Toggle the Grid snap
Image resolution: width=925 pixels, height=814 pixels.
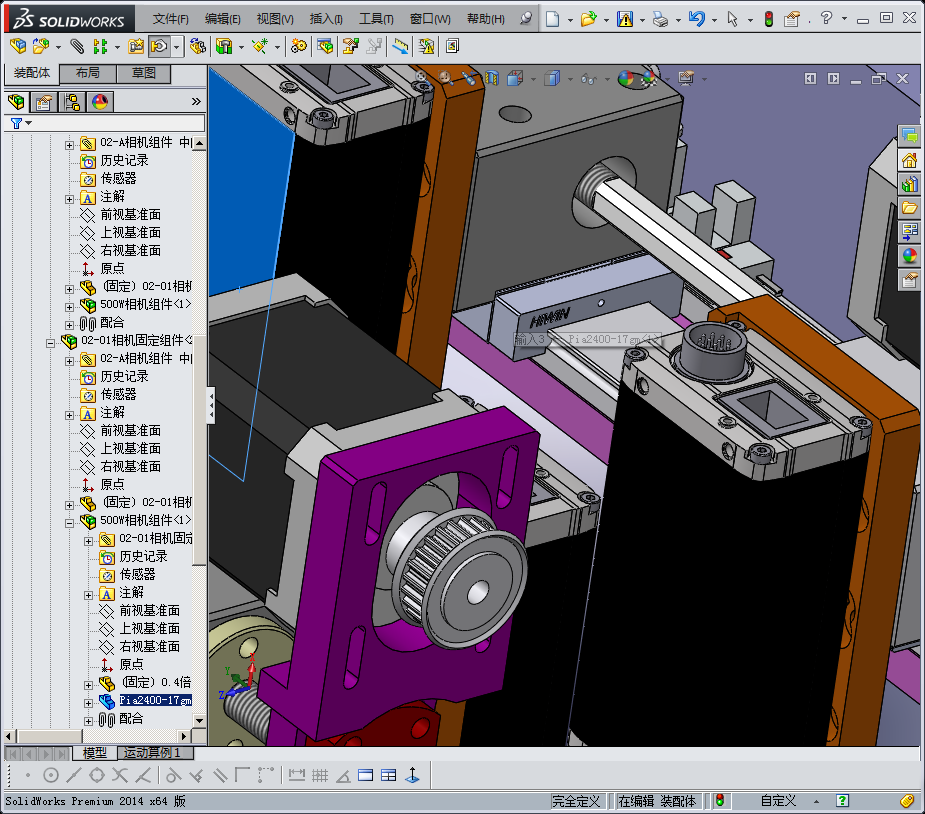[x=320, y=775]
